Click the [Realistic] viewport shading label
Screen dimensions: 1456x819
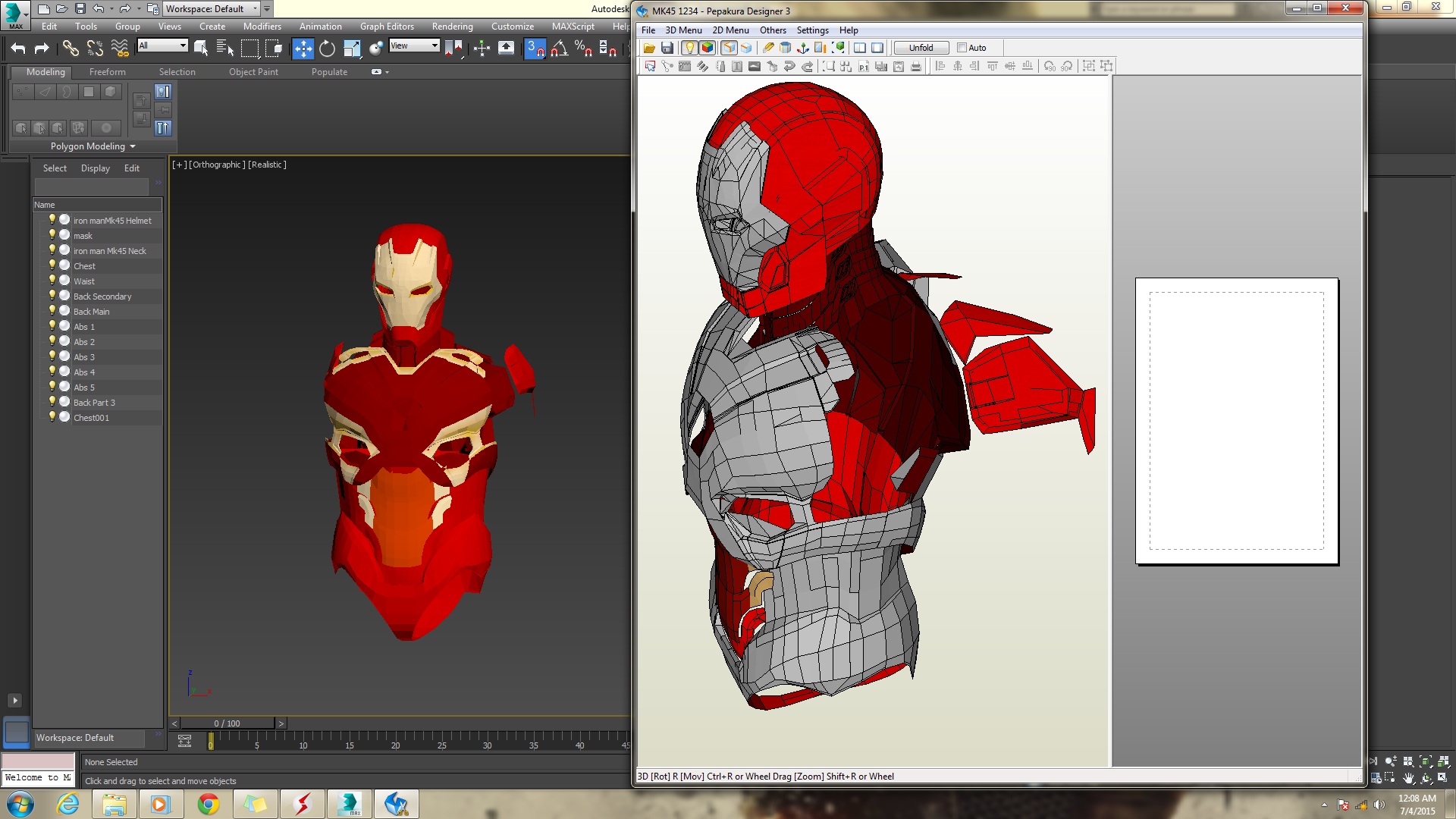[267, 165]
